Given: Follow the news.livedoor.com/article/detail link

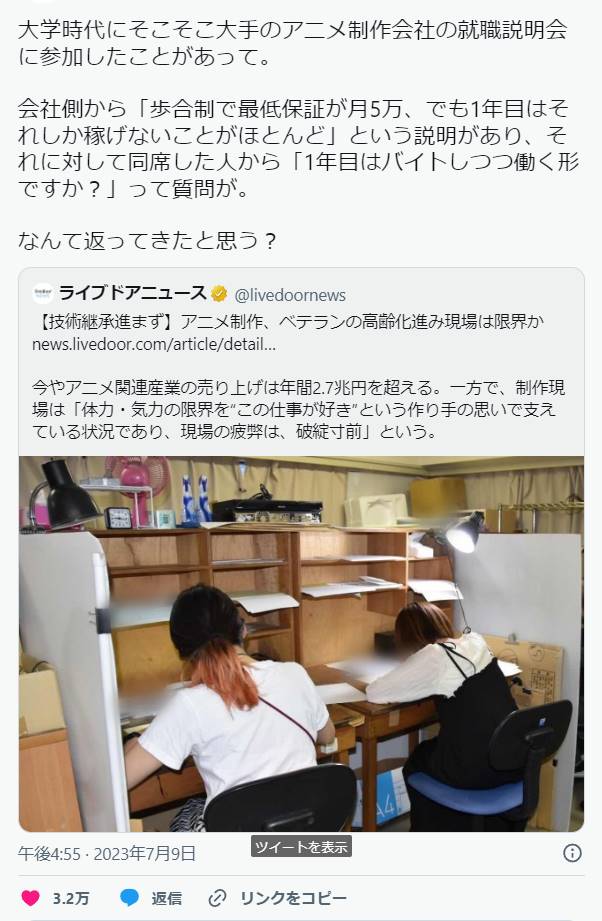Looking at the screenshot, I should [154, 344].
